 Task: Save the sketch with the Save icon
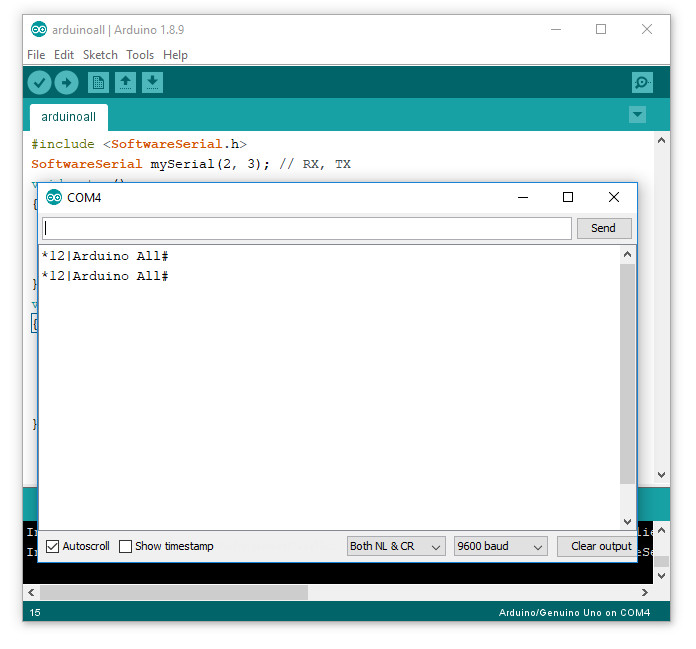click(x=153, y=83)
